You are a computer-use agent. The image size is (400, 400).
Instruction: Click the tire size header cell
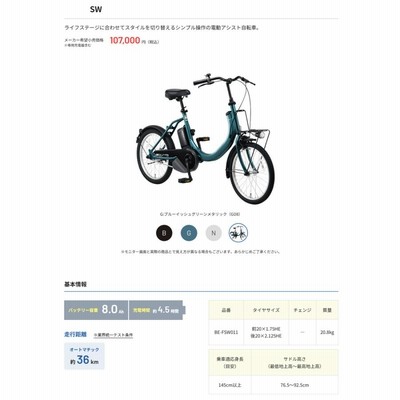(266, 310)
